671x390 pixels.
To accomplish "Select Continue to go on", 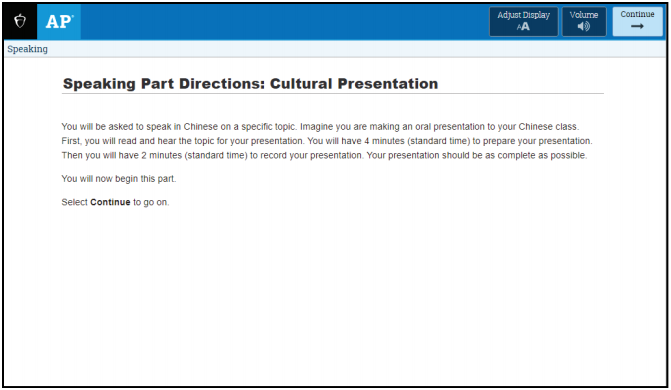I will 637,21.
